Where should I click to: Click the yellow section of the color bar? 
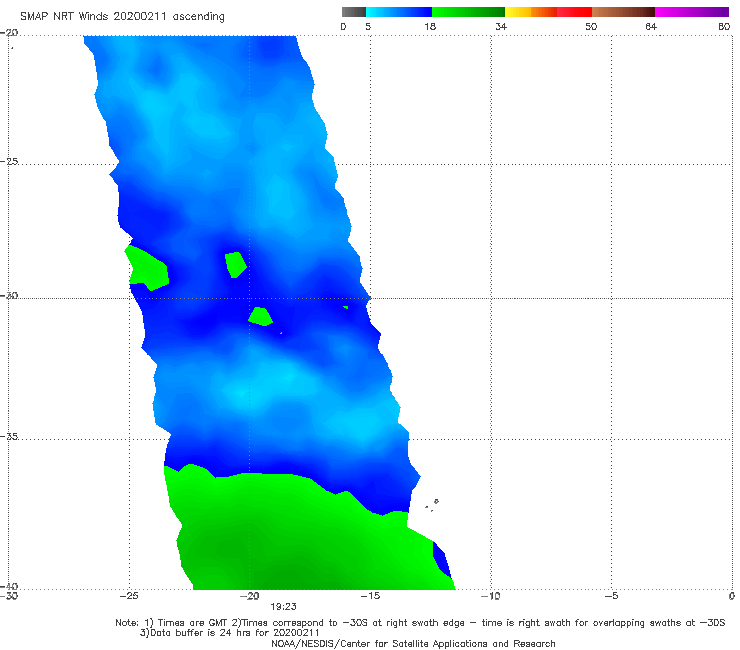[x=518, y=12]
